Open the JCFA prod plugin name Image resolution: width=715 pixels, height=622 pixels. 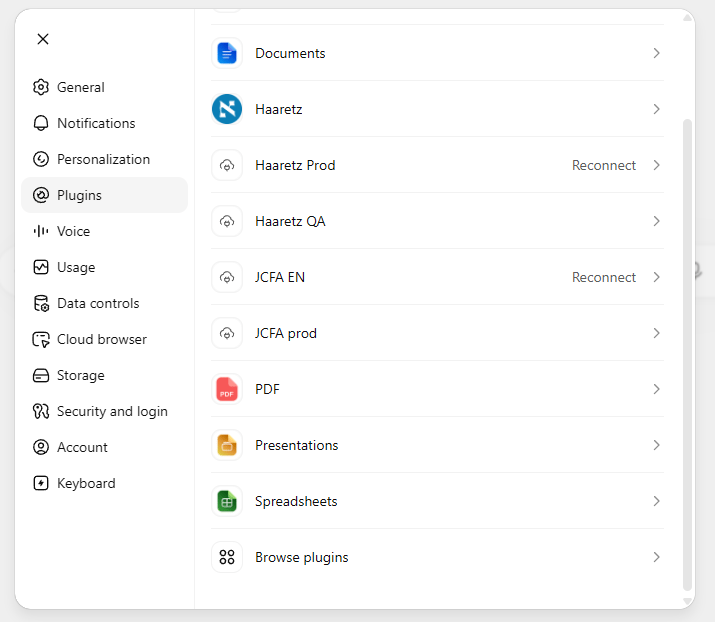click(x=285, y=333)
